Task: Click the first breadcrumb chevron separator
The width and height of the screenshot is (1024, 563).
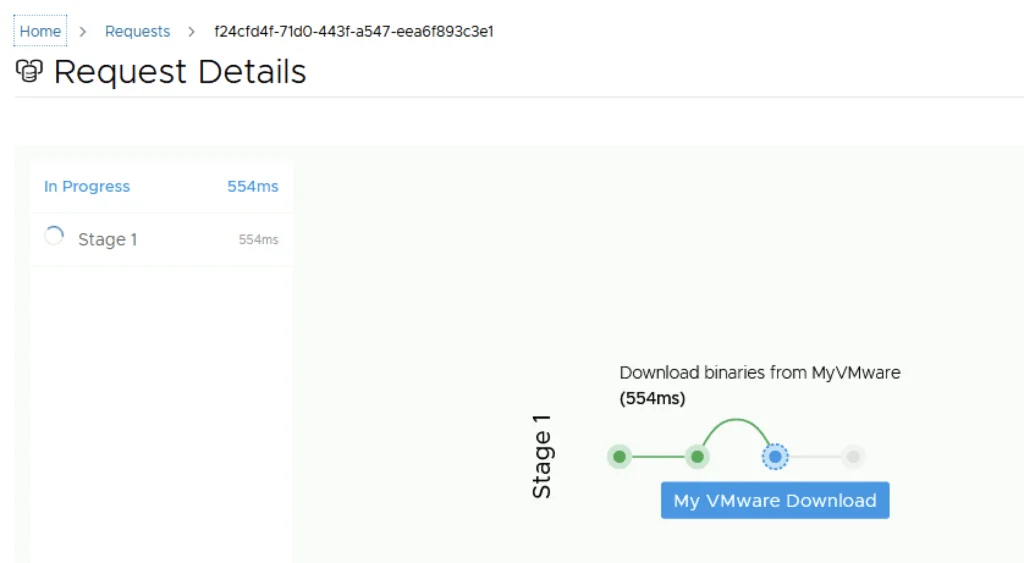Action: (x=83, y=31)
